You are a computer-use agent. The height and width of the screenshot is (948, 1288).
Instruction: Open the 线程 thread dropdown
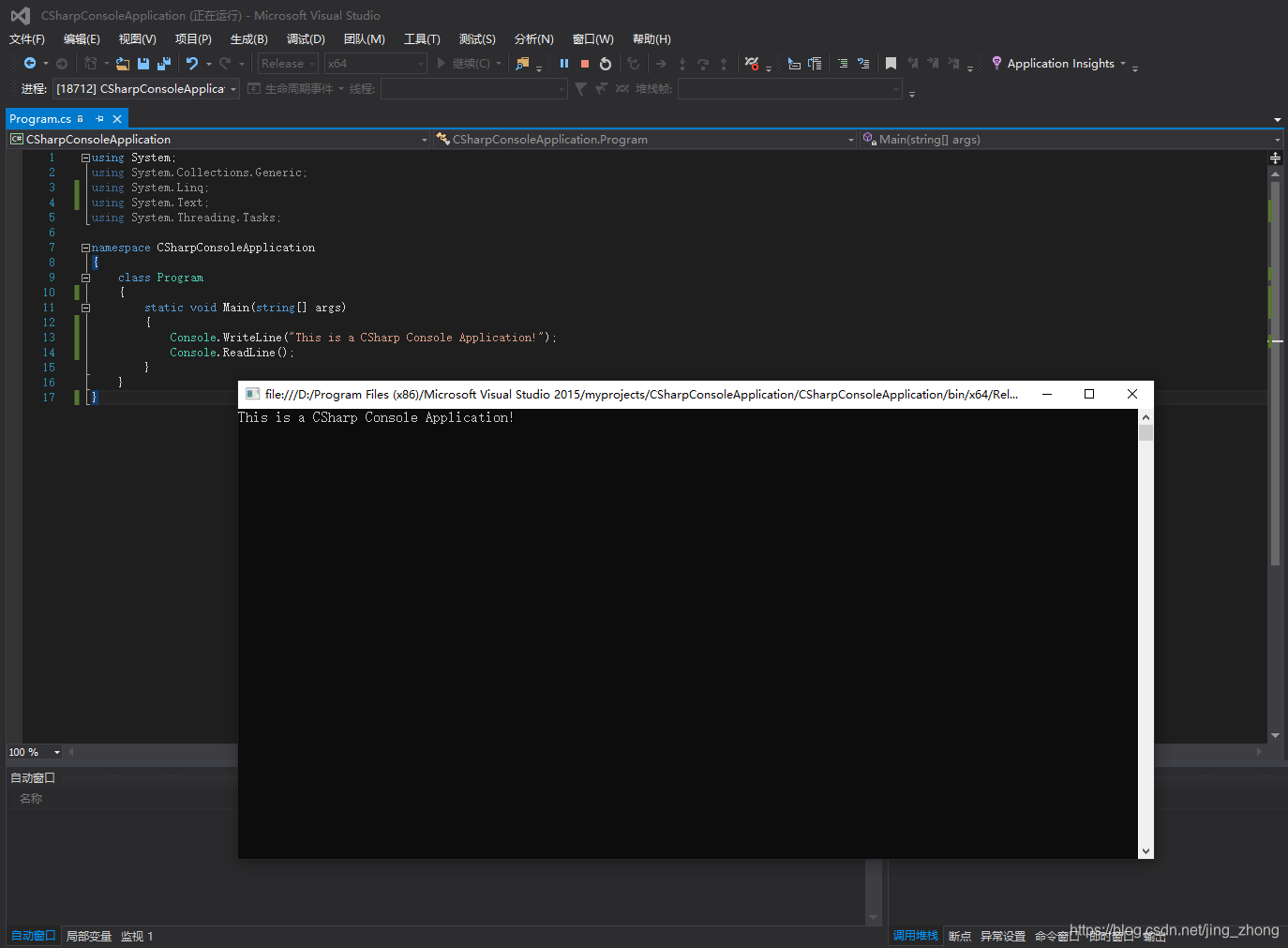click(x=473, y=89)
